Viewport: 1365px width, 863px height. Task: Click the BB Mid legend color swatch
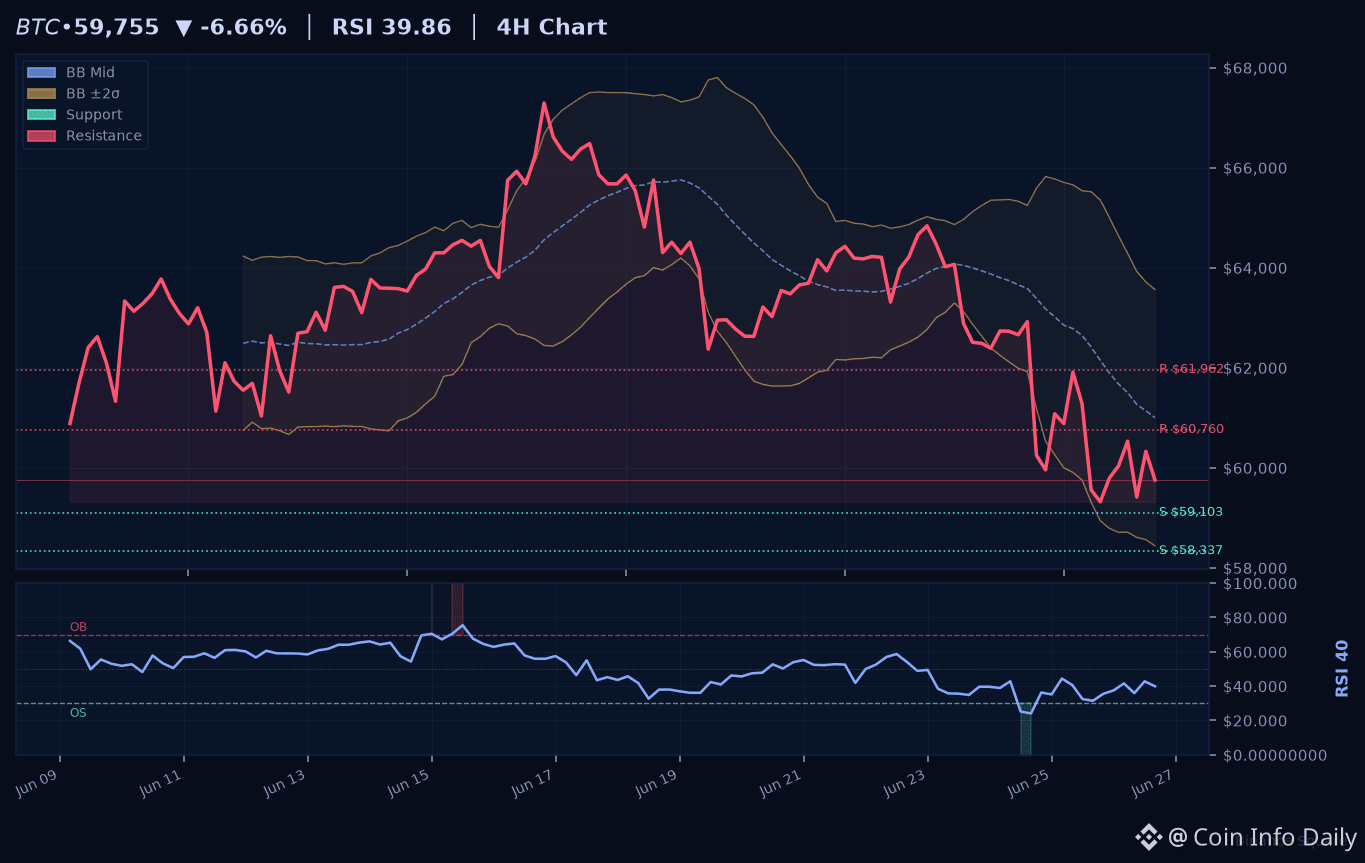coord(42,72)
